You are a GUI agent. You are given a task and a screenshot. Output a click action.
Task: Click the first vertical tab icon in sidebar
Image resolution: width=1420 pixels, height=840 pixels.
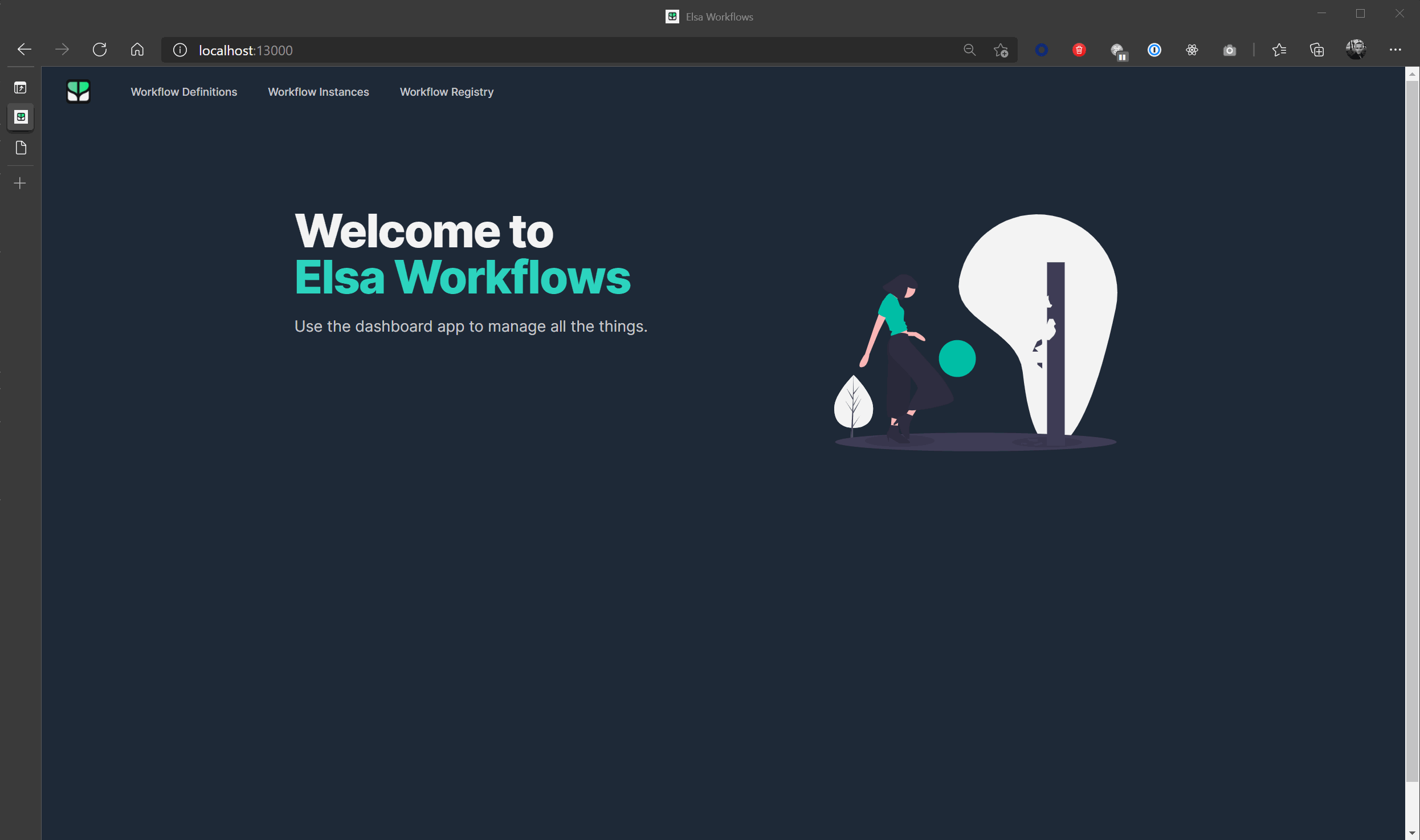21,88
